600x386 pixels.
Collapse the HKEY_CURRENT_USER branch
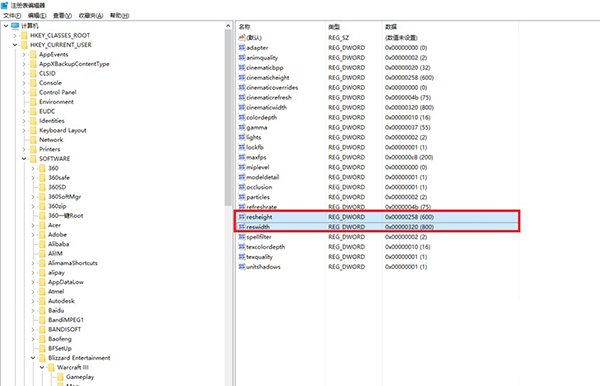(x=15, y=45)
